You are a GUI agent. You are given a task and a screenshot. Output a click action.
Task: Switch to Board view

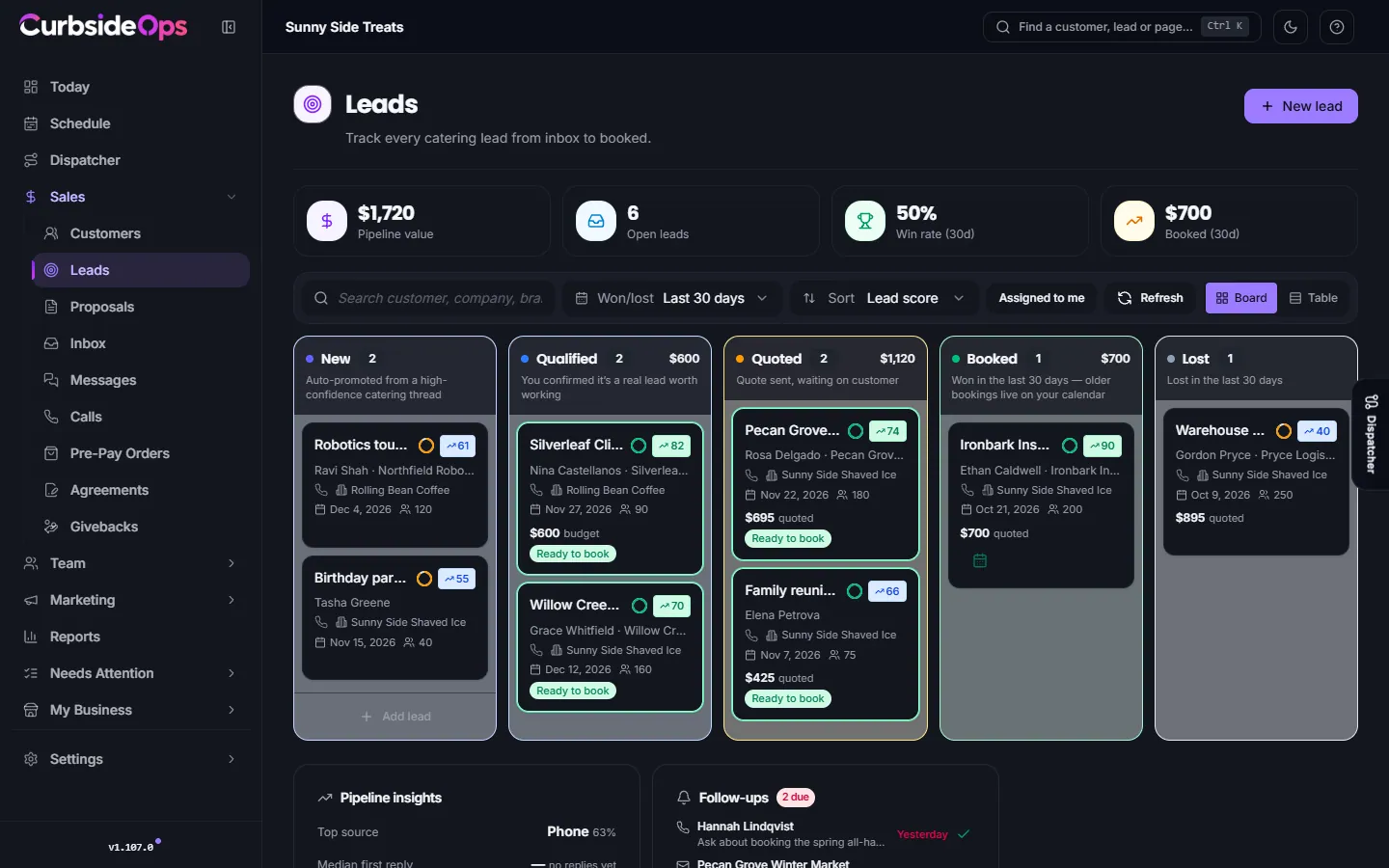tap(1241, 298)
